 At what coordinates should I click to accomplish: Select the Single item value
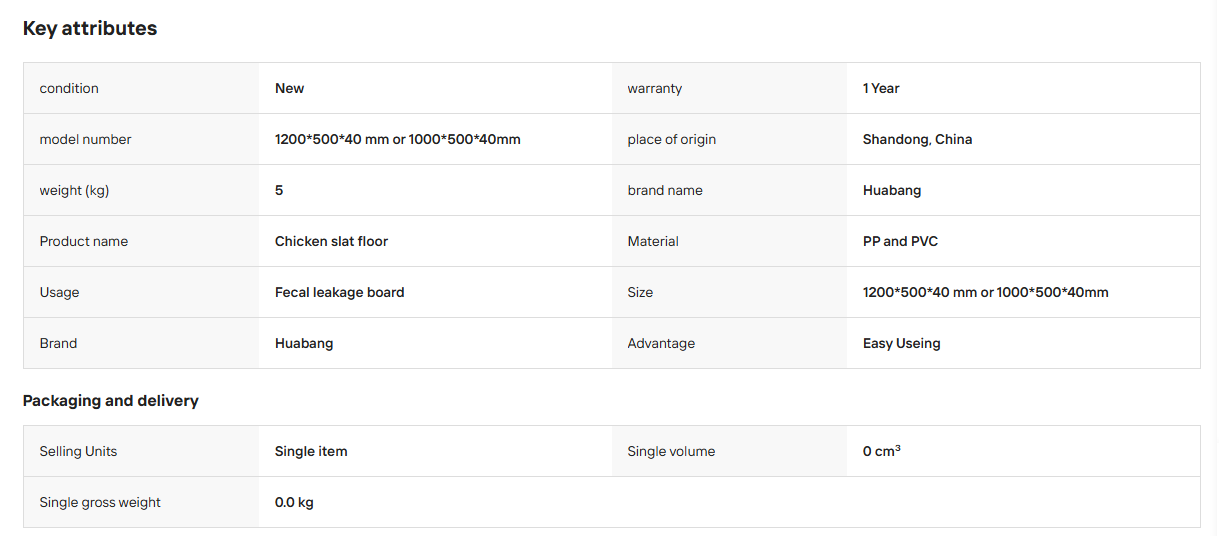[x=311, y=451]
